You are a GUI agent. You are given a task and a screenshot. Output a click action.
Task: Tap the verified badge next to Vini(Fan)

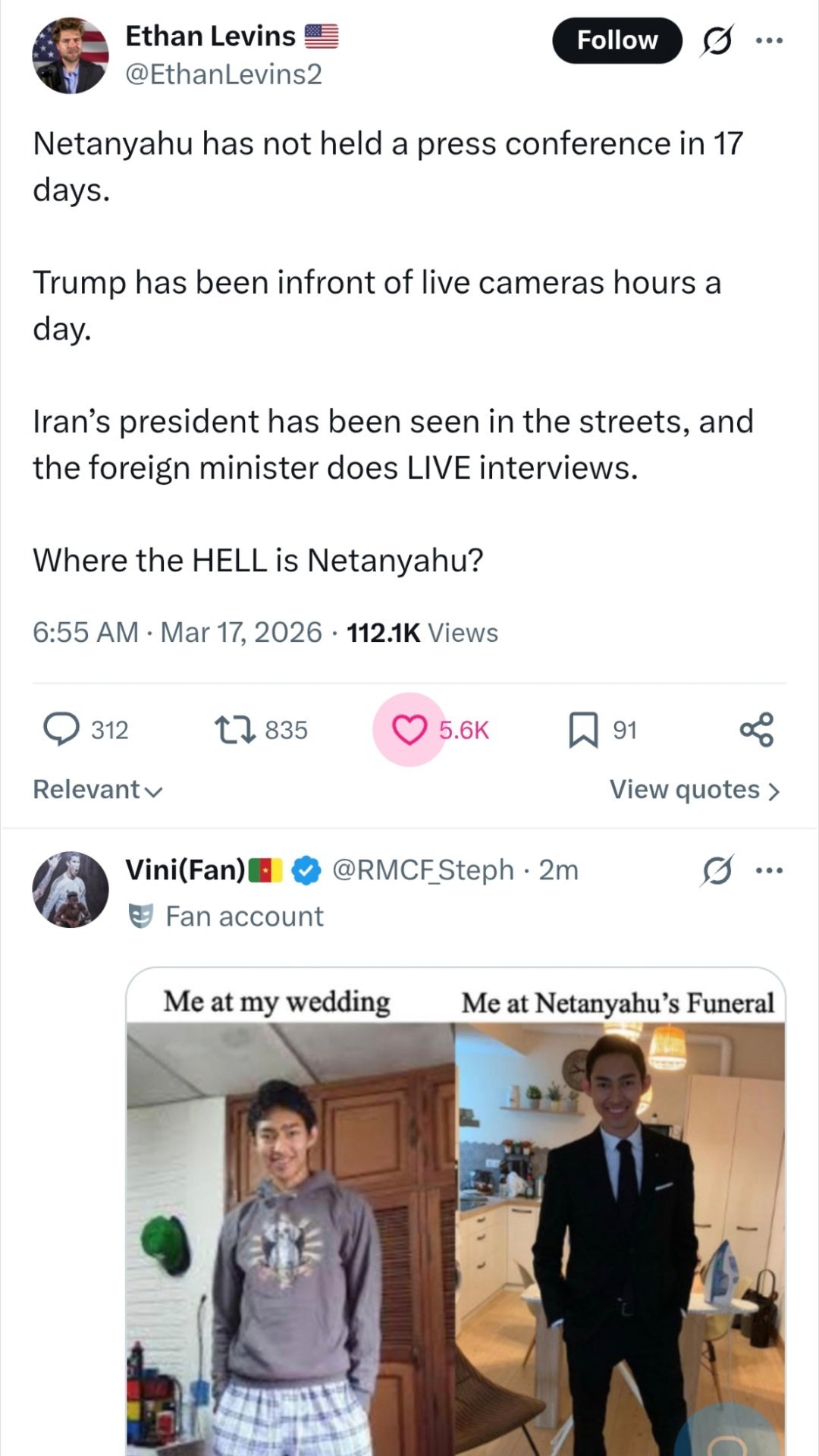point(306,870)
